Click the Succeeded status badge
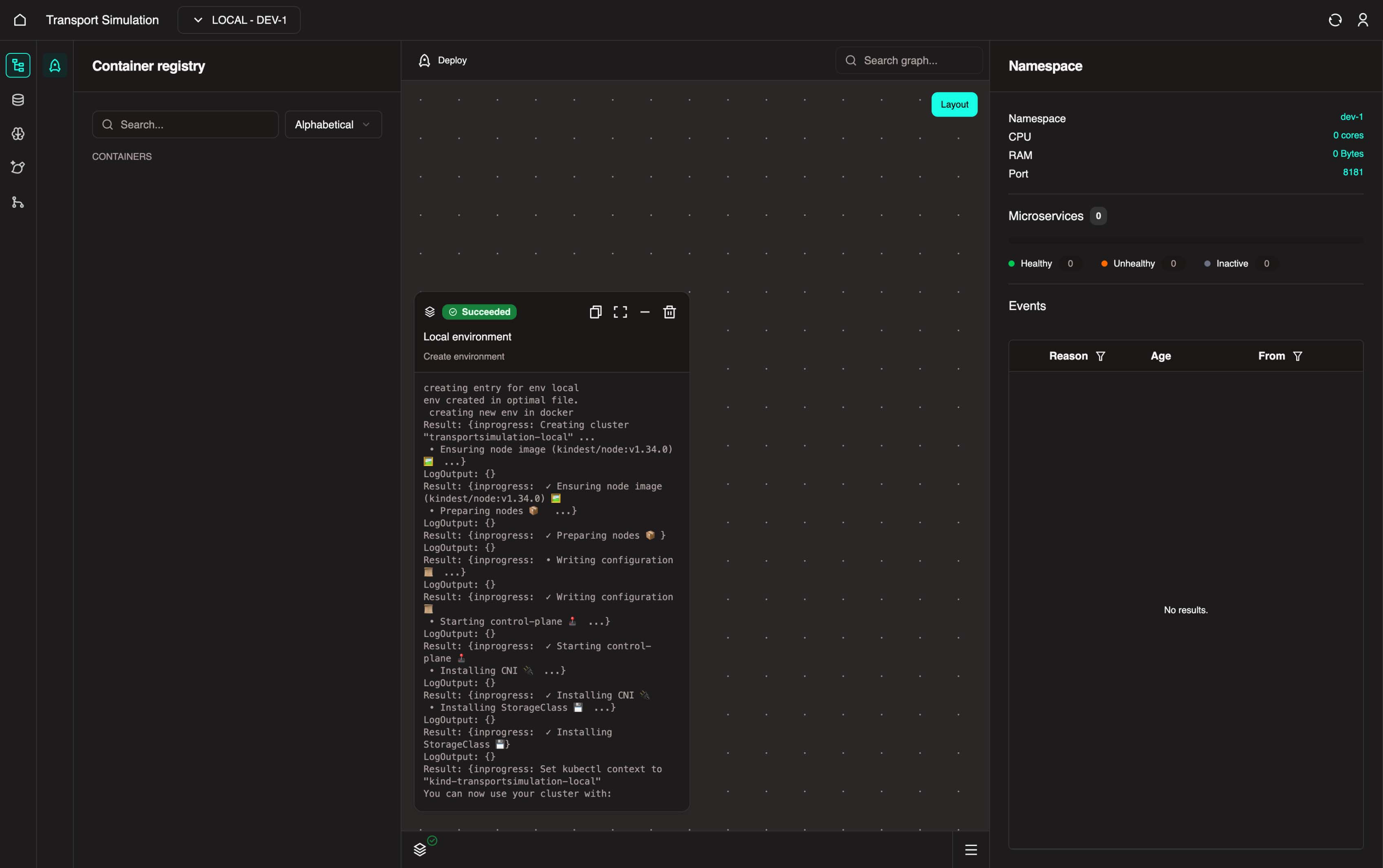1383x868 pixels. pyautogui.click(x=479, y=312)
